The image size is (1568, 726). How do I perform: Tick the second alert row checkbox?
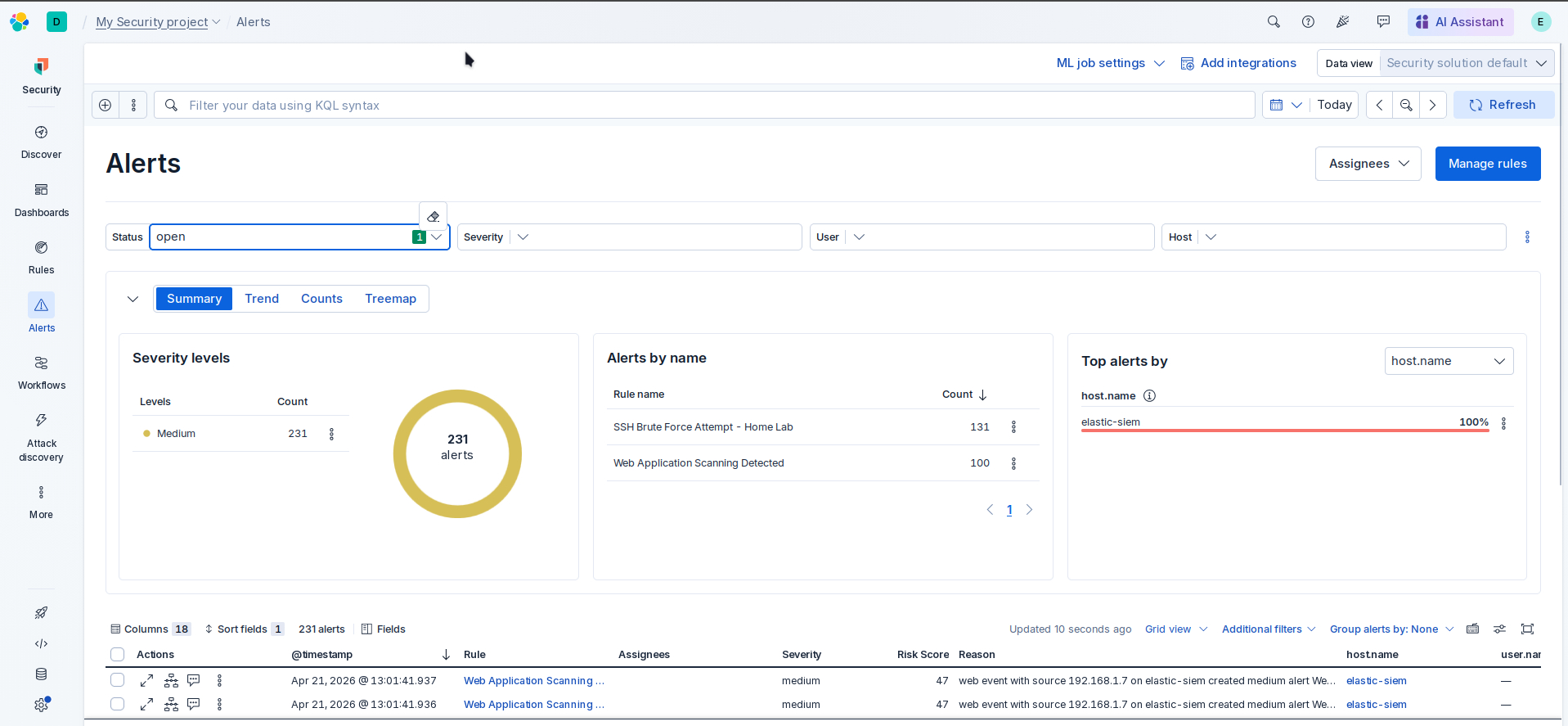(118, 704)
